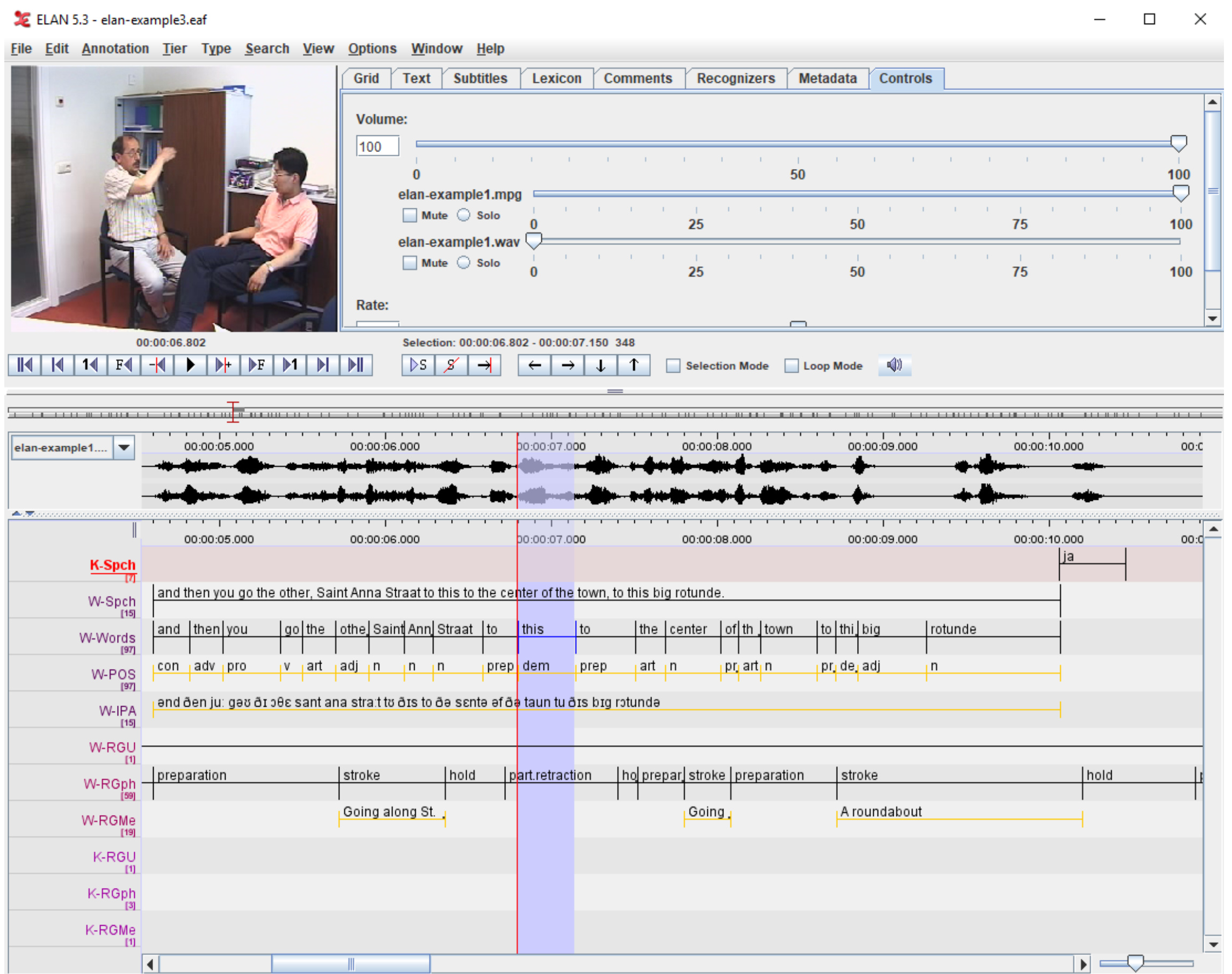Image resolution: width=1232 pixels, height=974 pixels.
Task: Open the Search menu
Action: coord(267,48)
